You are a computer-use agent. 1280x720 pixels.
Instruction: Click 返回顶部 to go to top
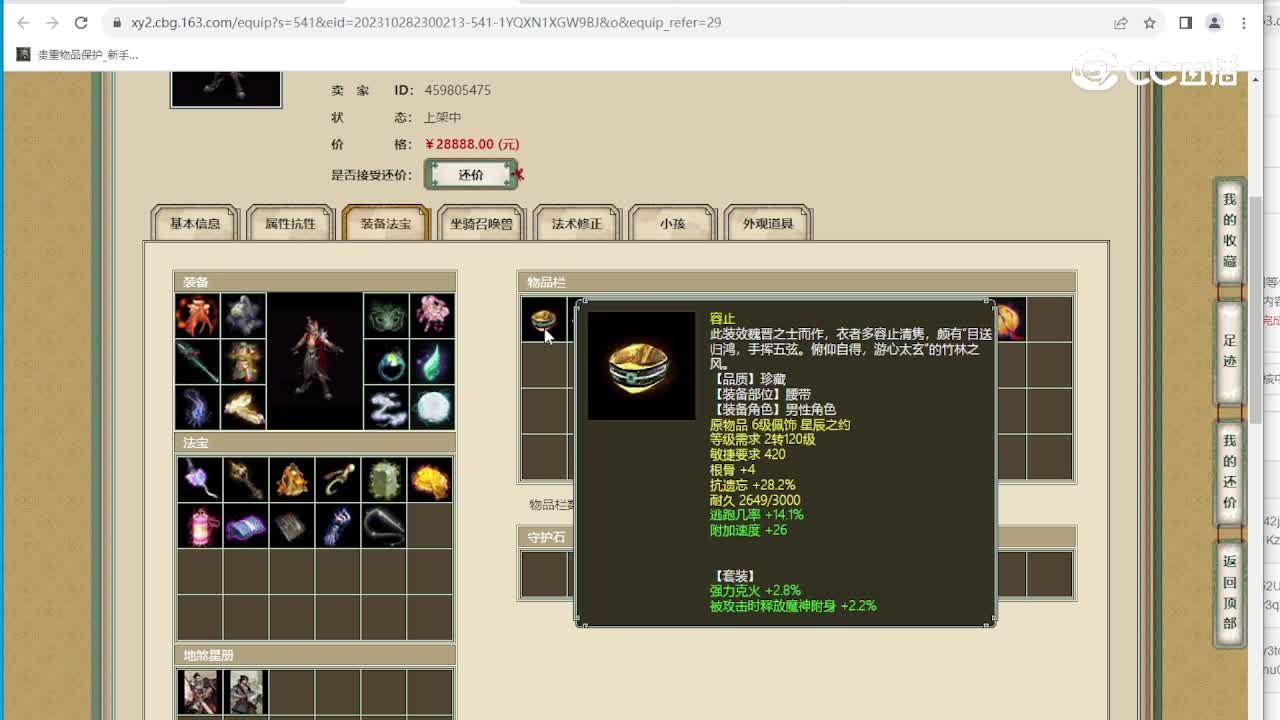(x=1230, y=592)
